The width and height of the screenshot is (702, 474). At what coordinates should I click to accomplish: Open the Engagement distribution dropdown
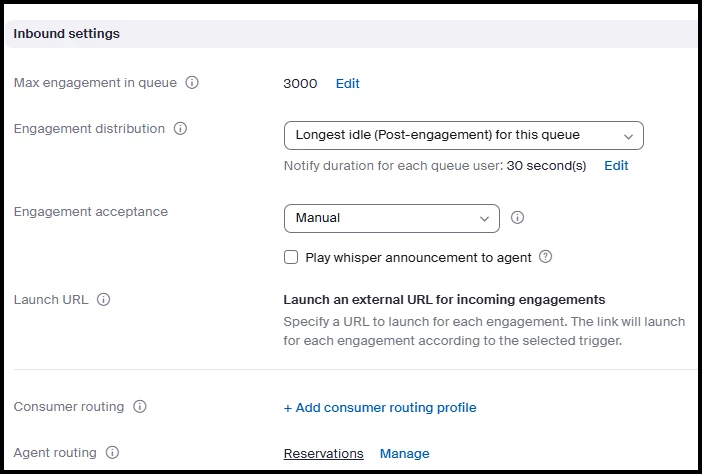tap(462, 135)
